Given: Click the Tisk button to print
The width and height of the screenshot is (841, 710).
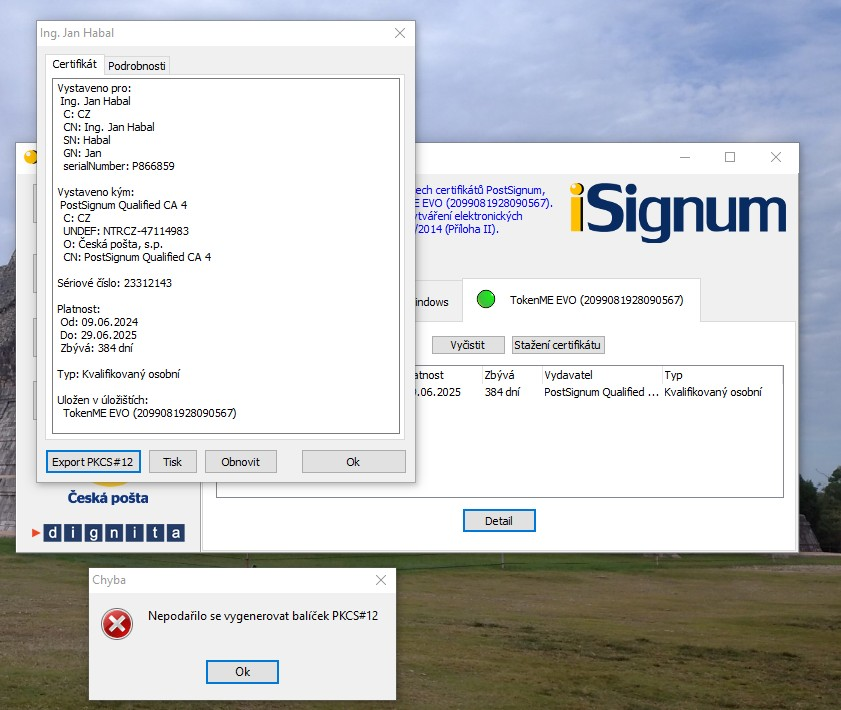Looking at the screenshot, I should 172,461.
